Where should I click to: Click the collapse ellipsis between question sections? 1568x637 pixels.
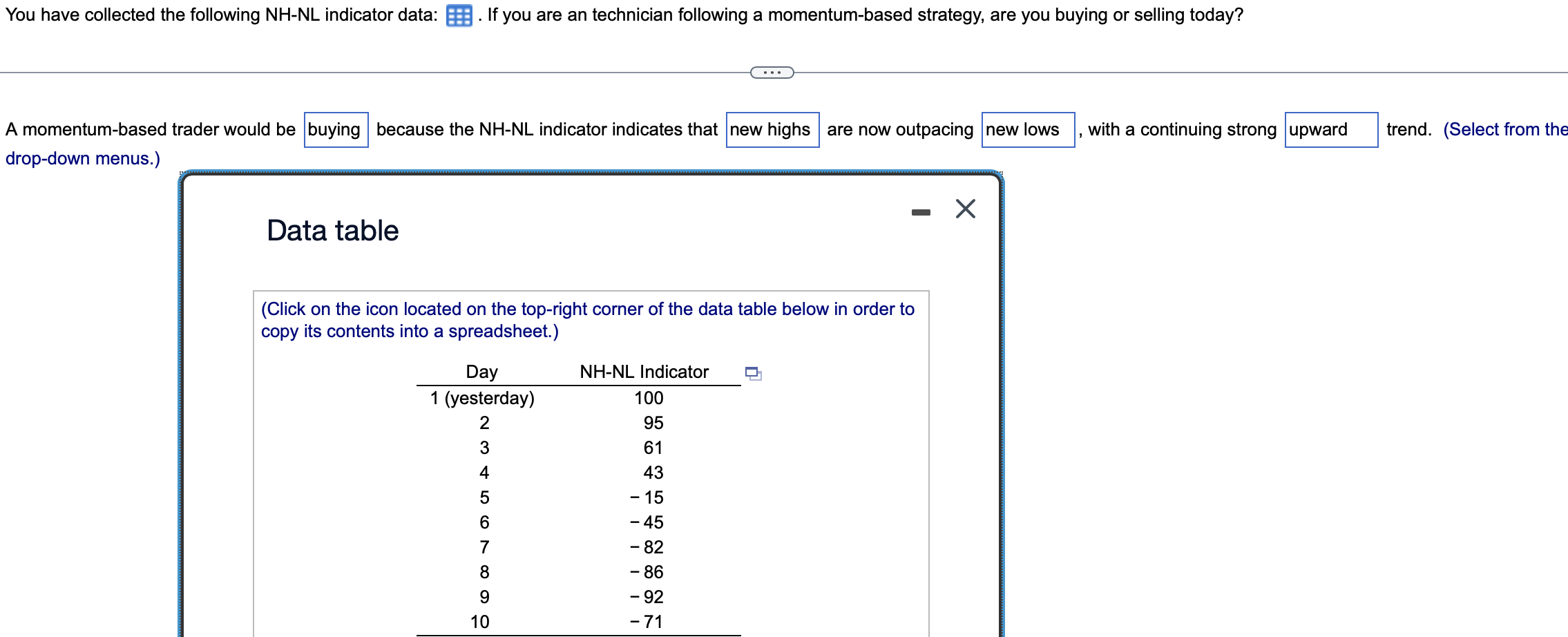tap(772, 71)
